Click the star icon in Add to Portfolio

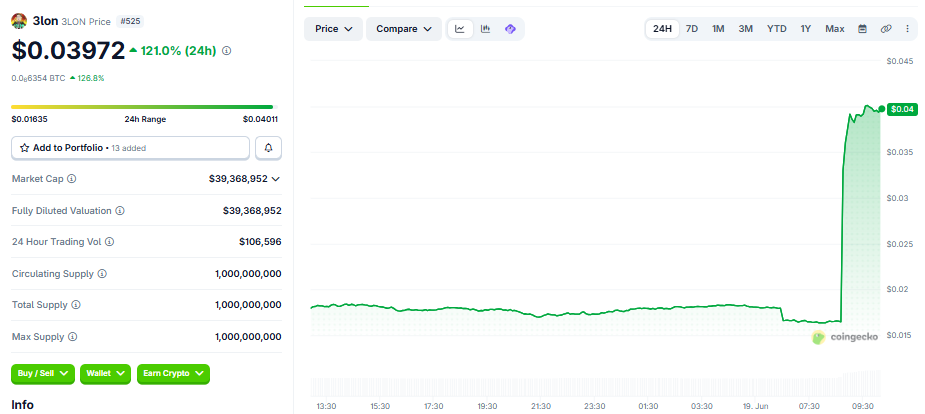[24, 148]
